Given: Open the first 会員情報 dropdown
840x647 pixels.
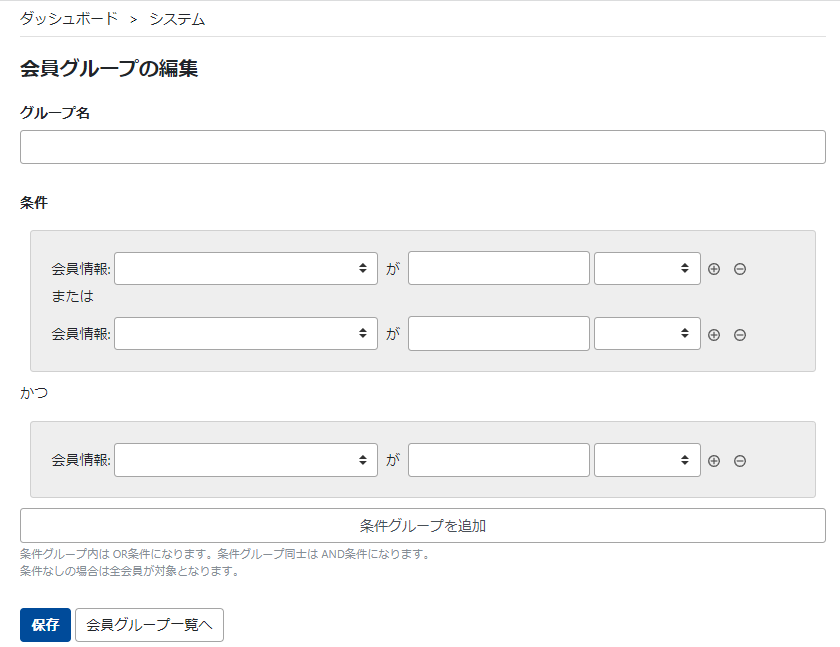Looking at the screenshot, I should click(245, 268).
